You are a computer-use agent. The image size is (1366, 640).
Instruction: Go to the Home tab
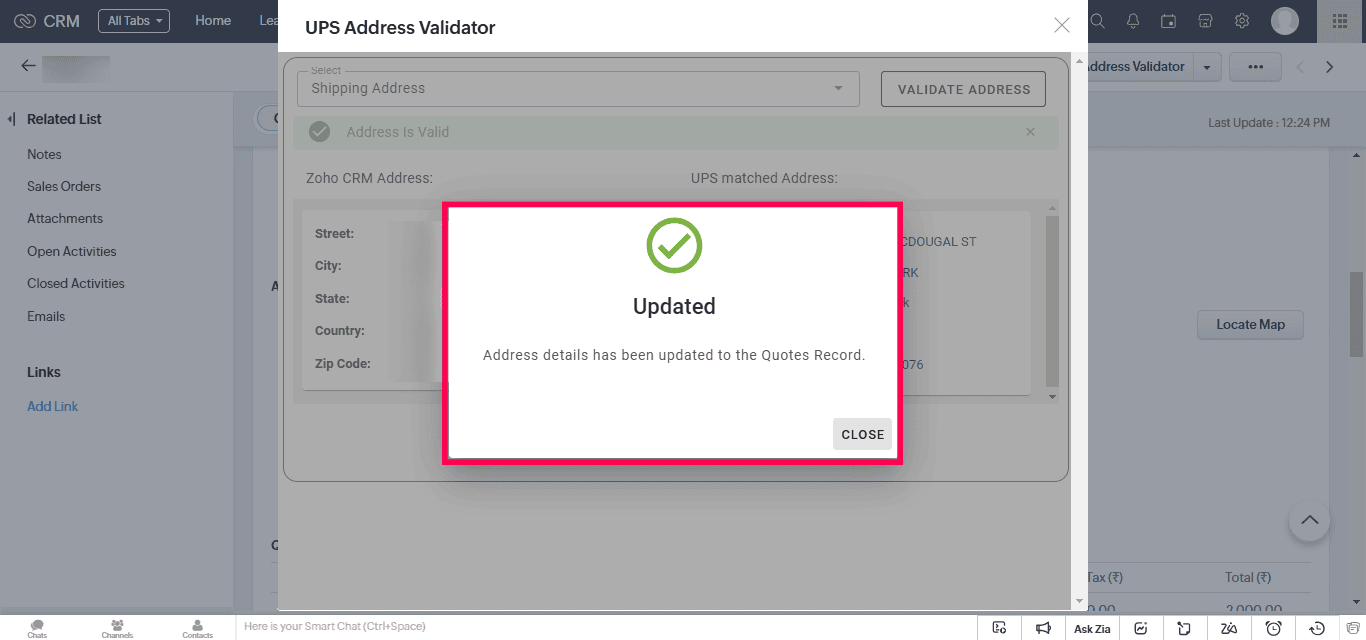[x=213, y=20]
